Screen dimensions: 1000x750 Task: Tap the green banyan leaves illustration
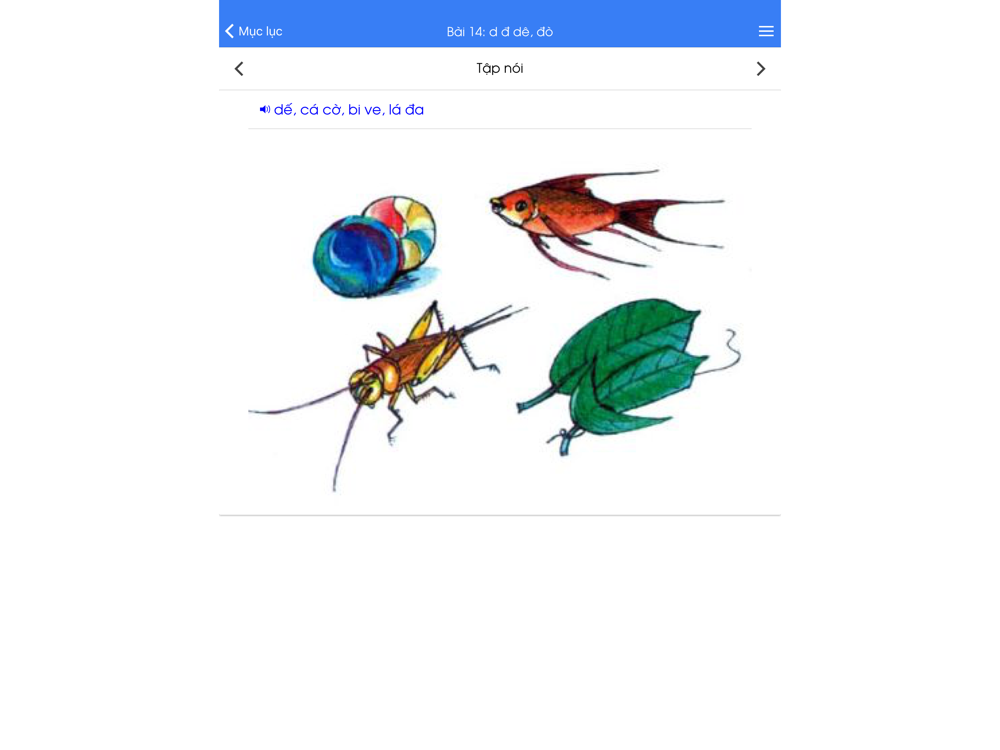(628, 375)
